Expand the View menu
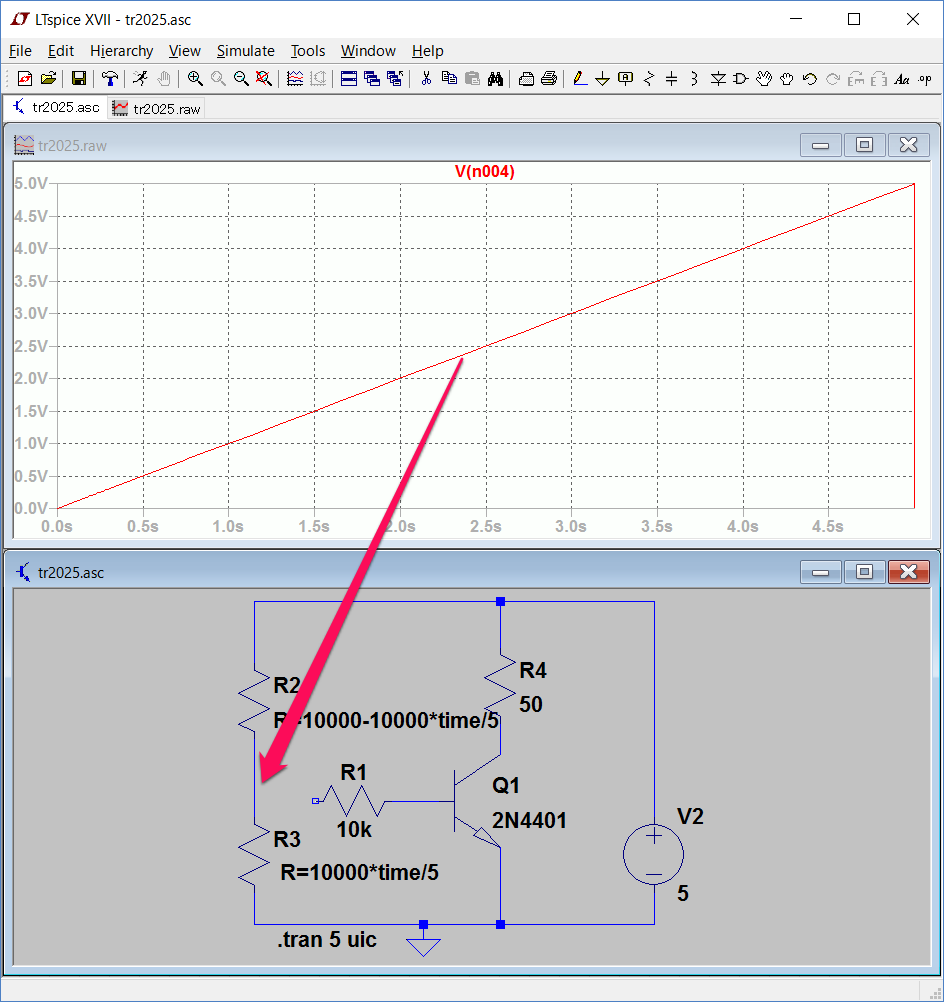The width and height of the screenshot is (944, 1002). (184, 51)
